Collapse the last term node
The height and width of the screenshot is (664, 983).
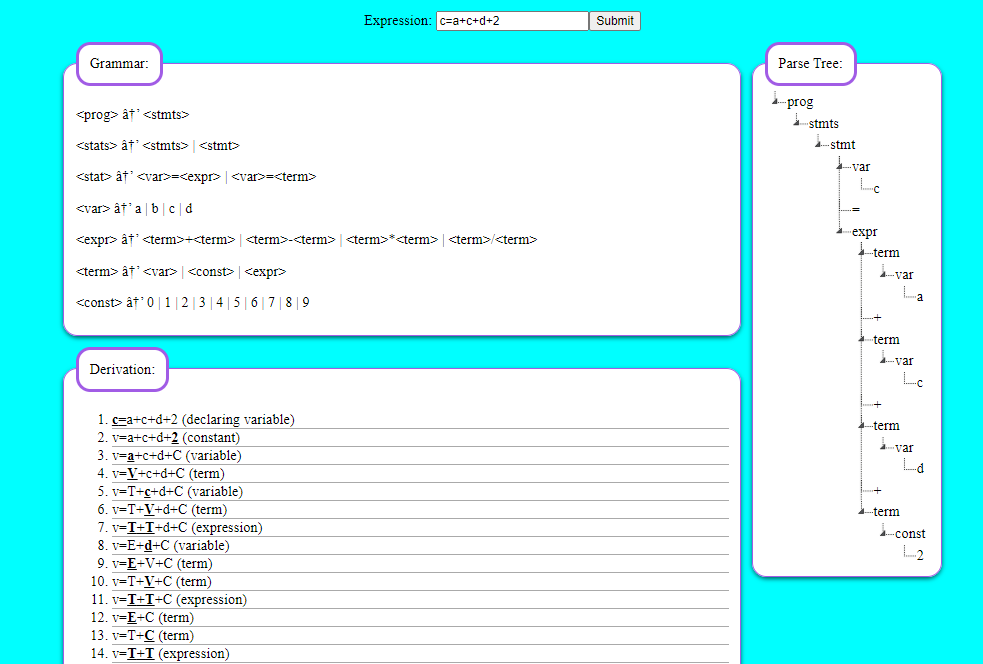coord(861,511)
